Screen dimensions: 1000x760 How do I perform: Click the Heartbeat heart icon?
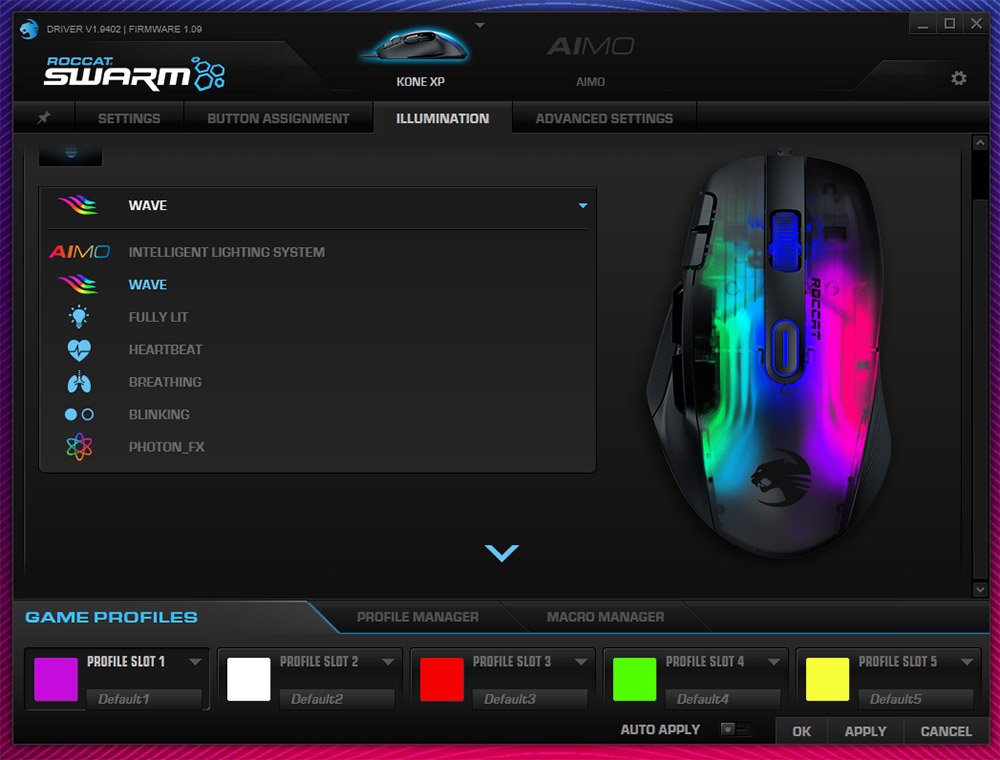click(79, 349)
